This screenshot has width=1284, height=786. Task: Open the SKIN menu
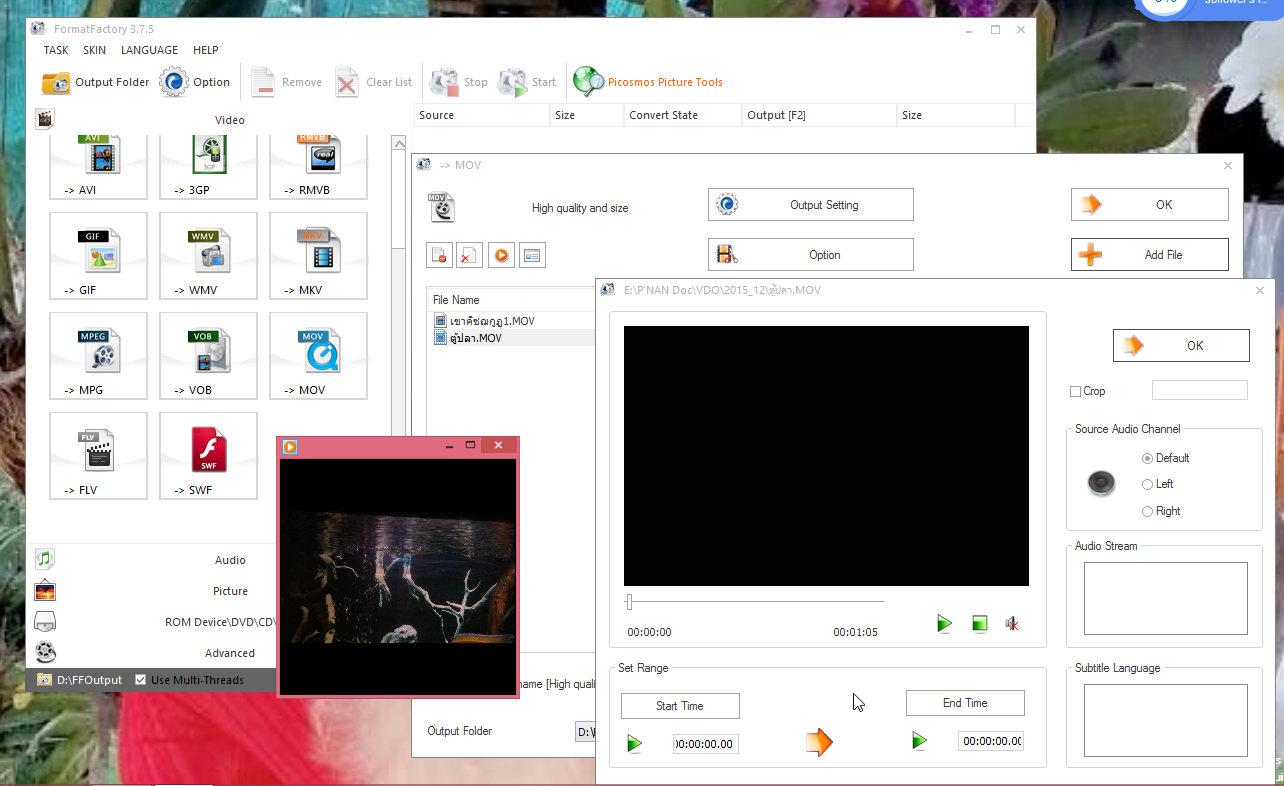pyautogui.click(x=95, y=50)
